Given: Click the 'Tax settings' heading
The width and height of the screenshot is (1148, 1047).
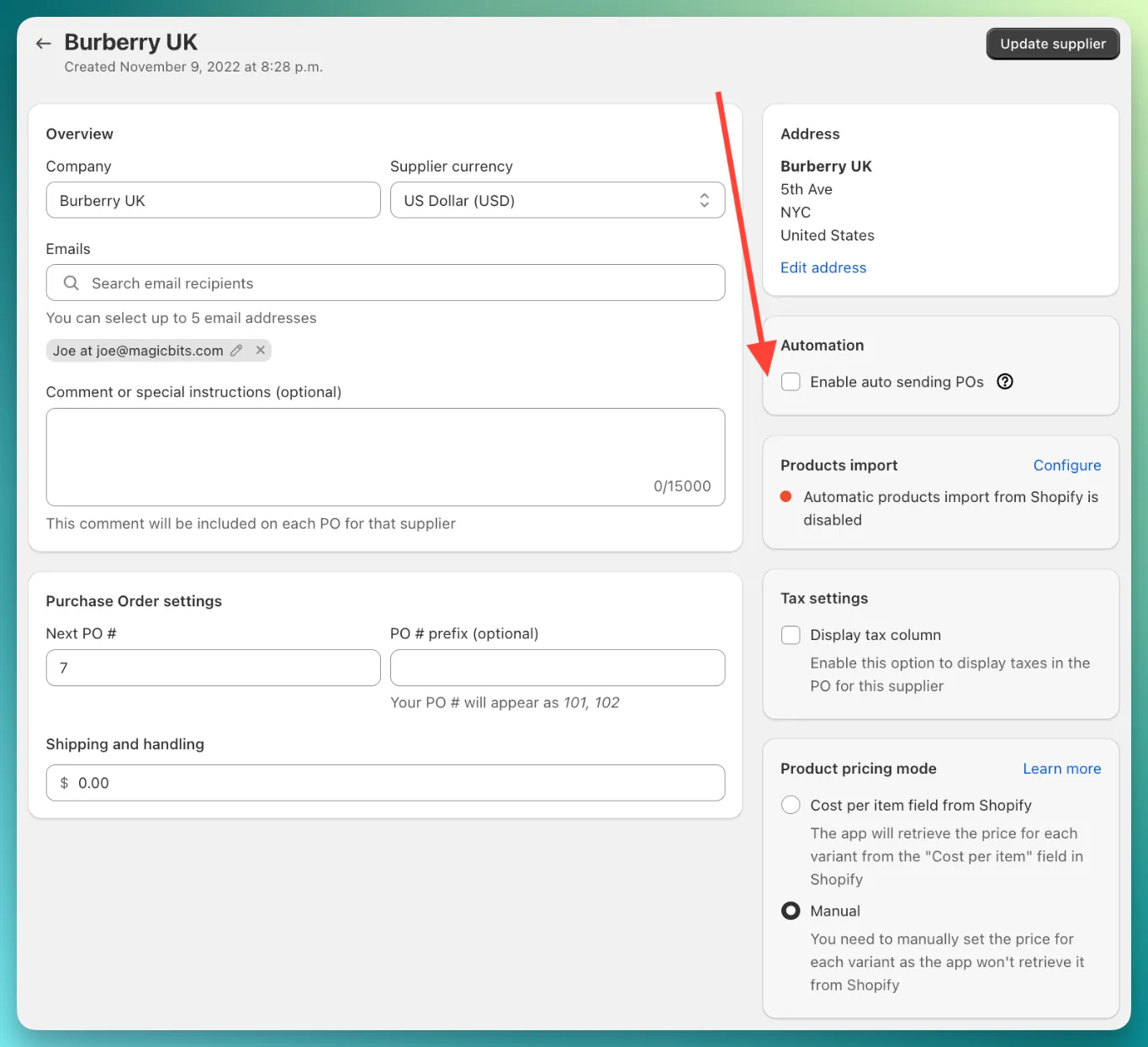Looking at the screenshot, I should (x=824, y=598).
